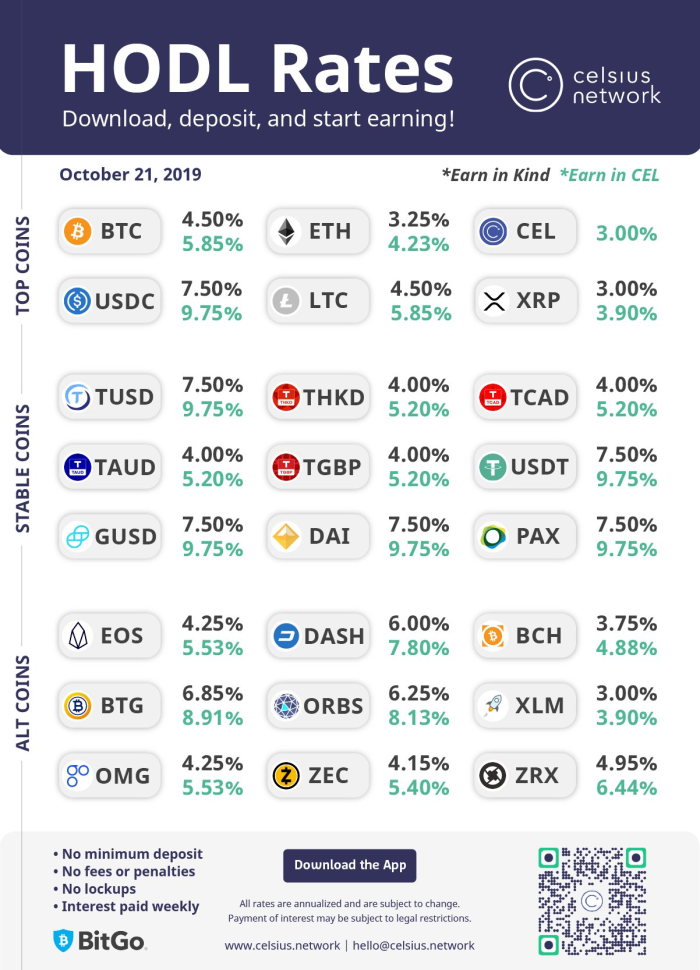Select the USDC coin icon
The image size is (700, 970).
tap(77, 300)
